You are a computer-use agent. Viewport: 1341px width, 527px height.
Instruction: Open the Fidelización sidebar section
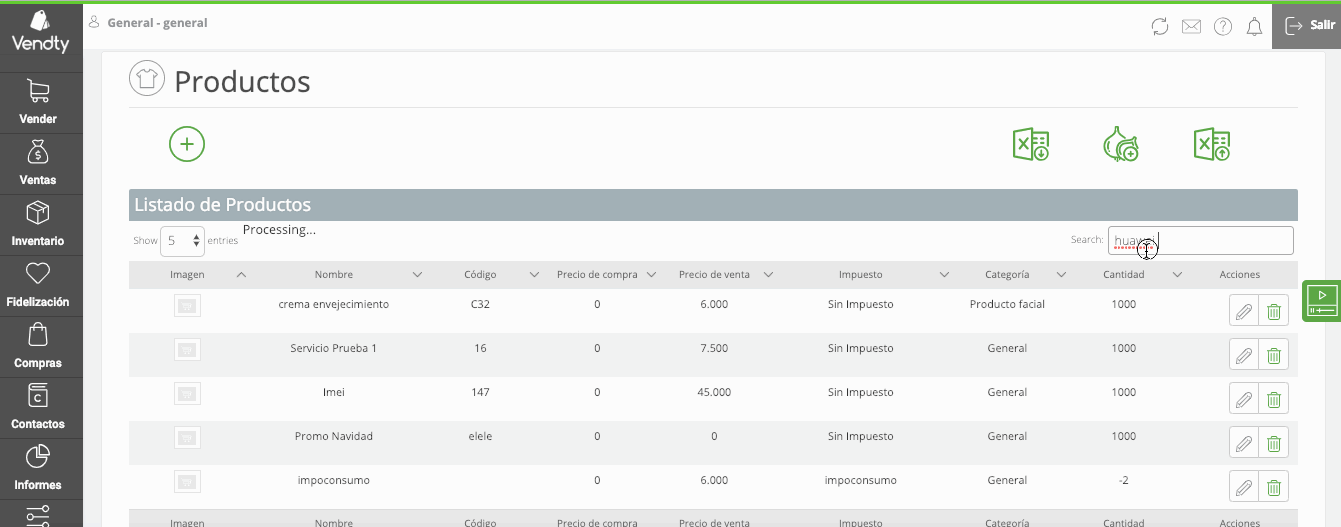point(38,285)
